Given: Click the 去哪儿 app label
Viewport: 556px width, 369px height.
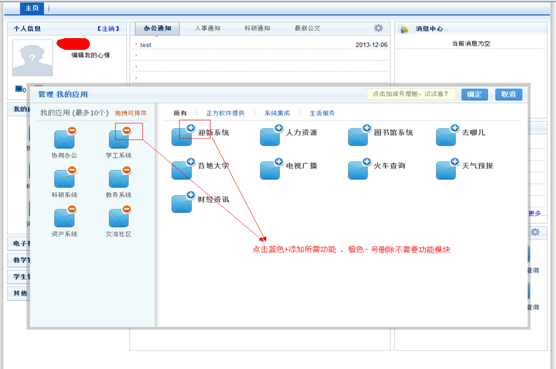Looking at the screenshot, I should pos(473,133).
